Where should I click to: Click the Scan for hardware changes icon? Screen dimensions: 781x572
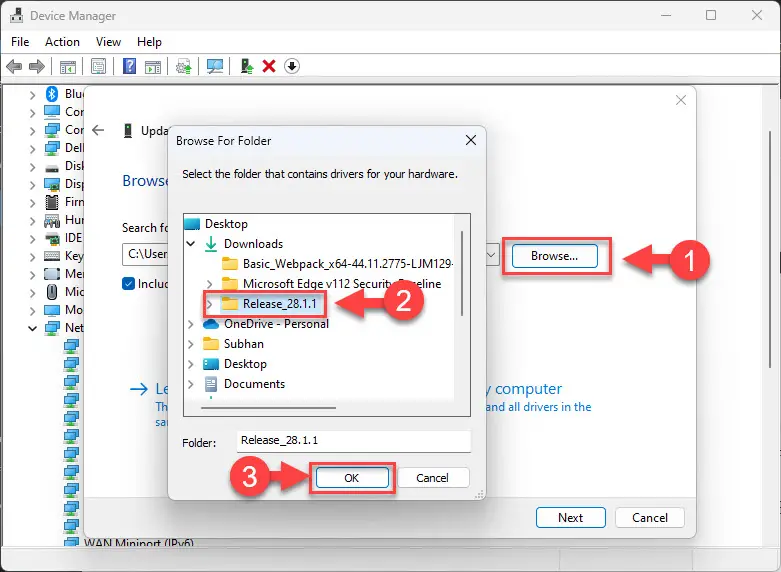coord(215,67)
